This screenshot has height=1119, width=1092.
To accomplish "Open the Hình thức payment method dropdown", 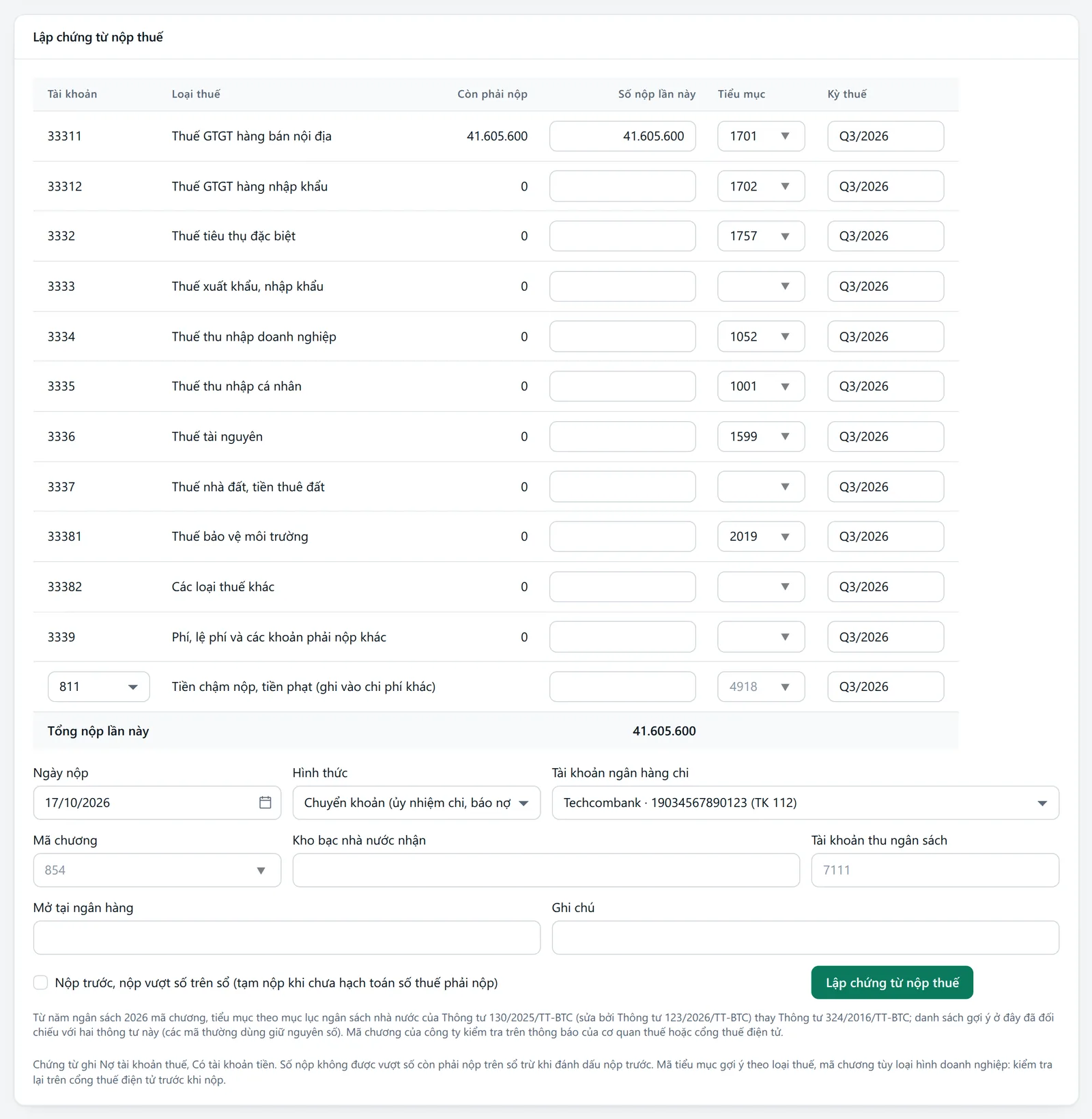I will (x=416, y=803).
